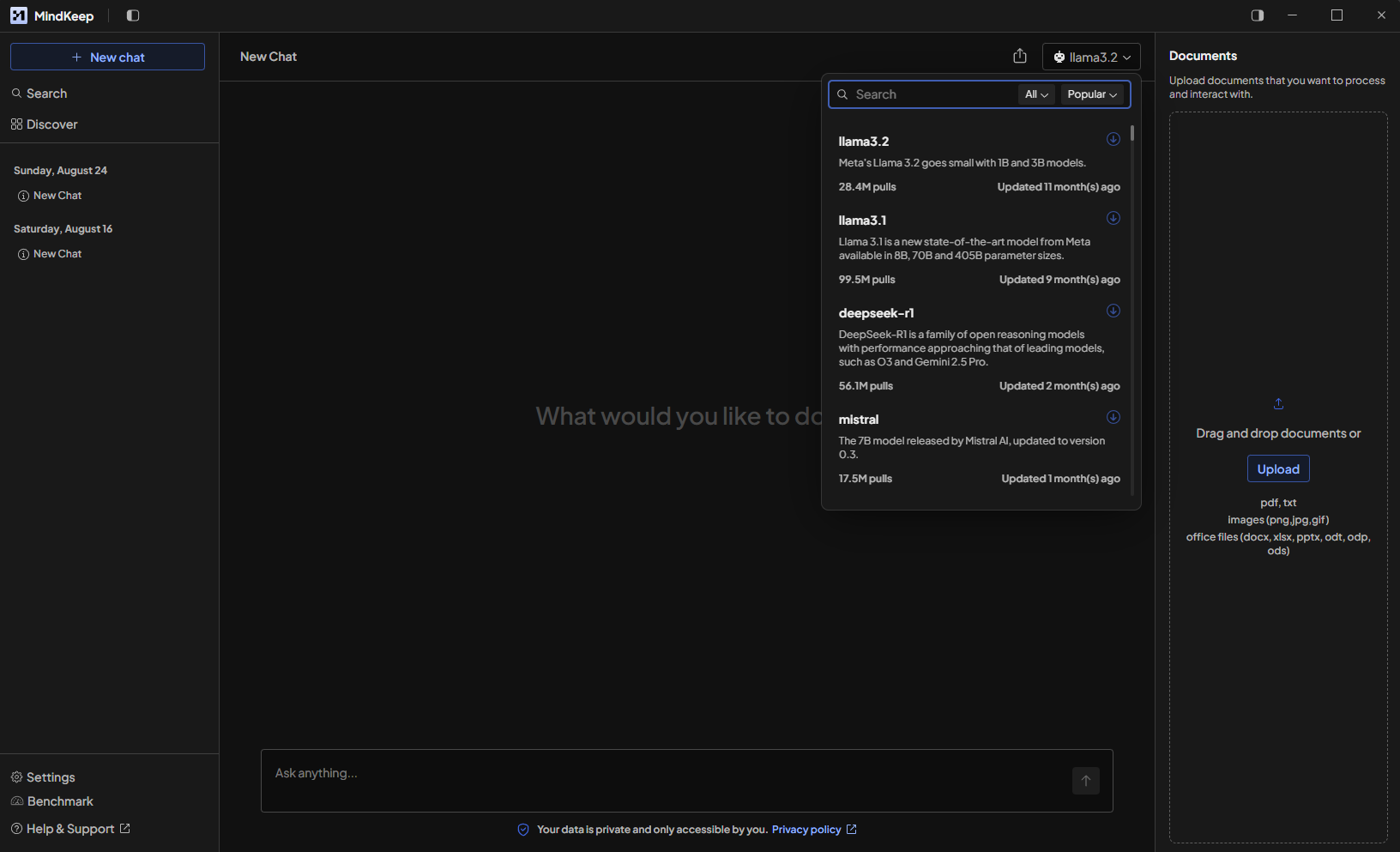This screenshot has width=1400, height=852.
Task: Expand the llama3.2 model selector dropdown
Action: pyautogui.click(x=1091, y=57)
